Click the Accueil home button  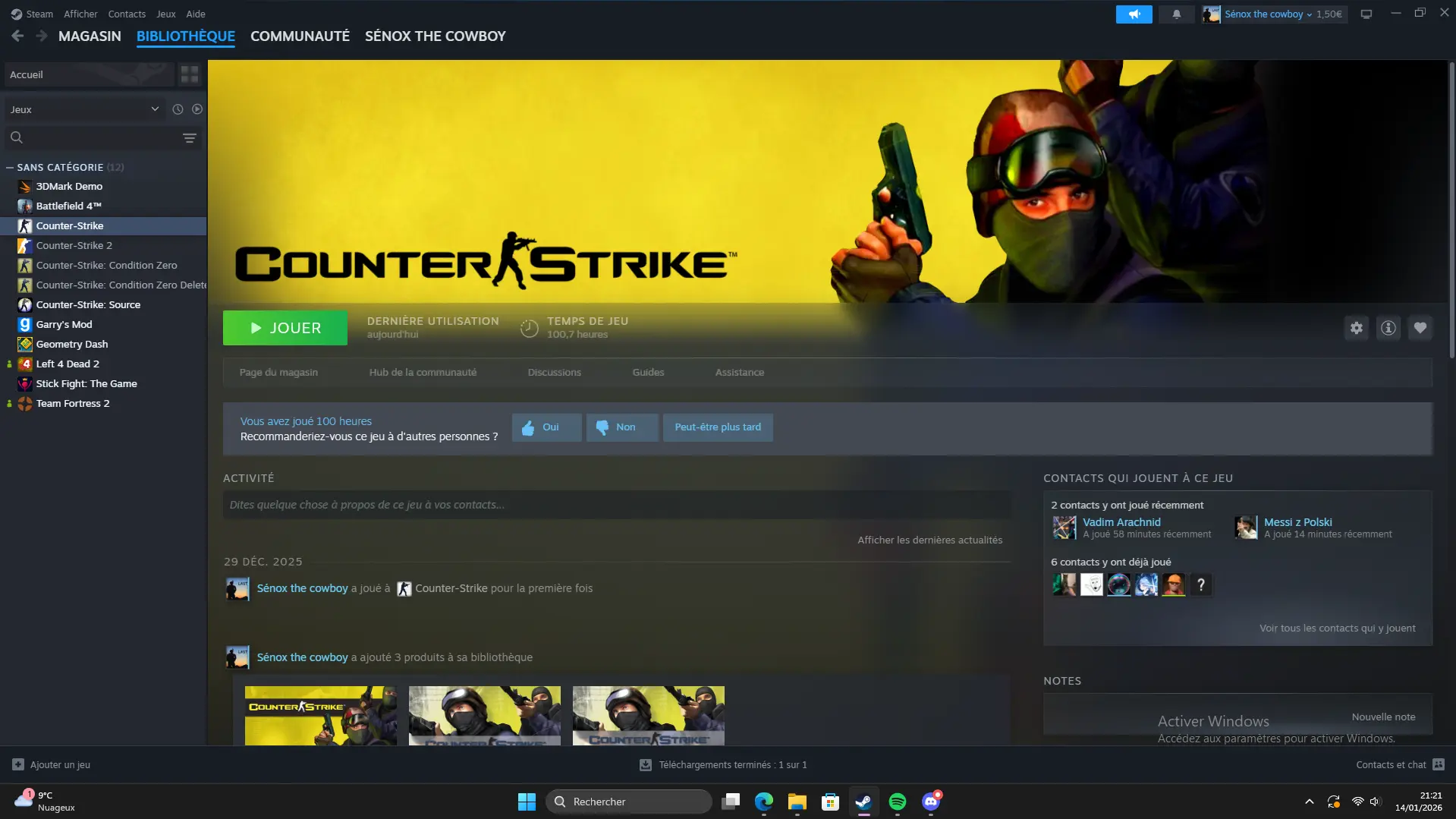click(90, 74)
